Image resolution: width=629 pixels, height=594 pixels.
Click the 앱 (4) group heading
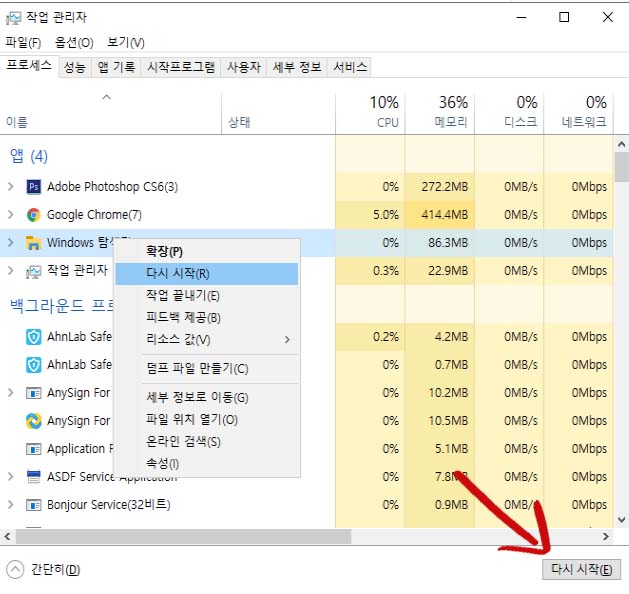pos(29,156)
